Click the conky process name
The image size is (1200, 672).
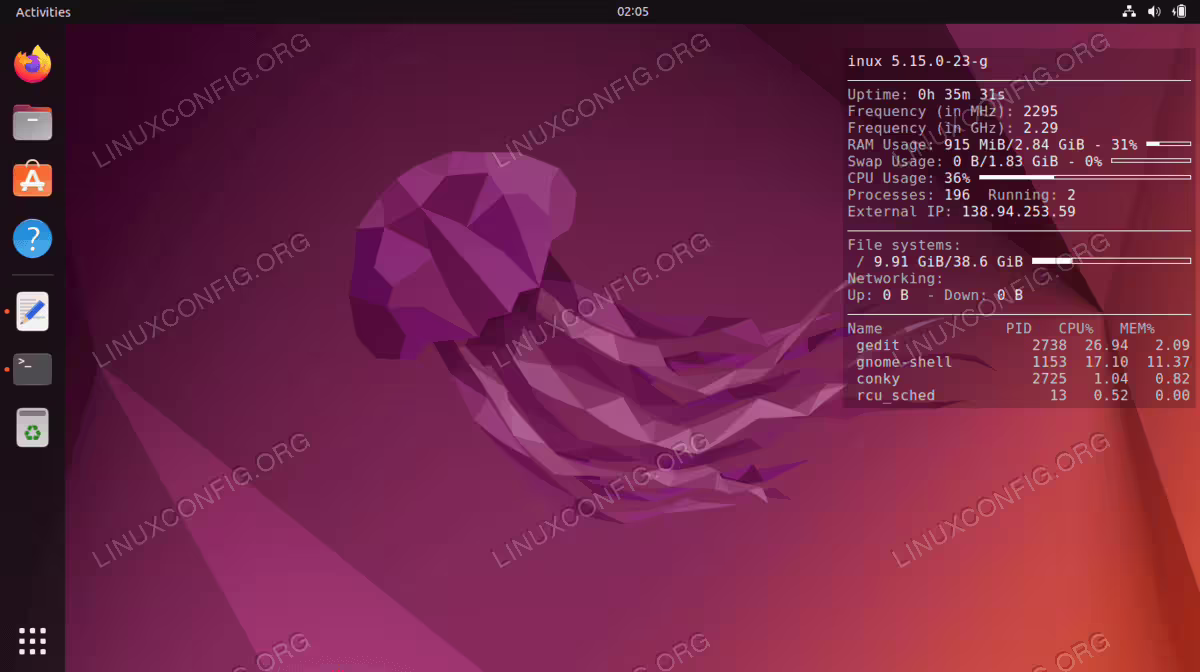point(877,379)
